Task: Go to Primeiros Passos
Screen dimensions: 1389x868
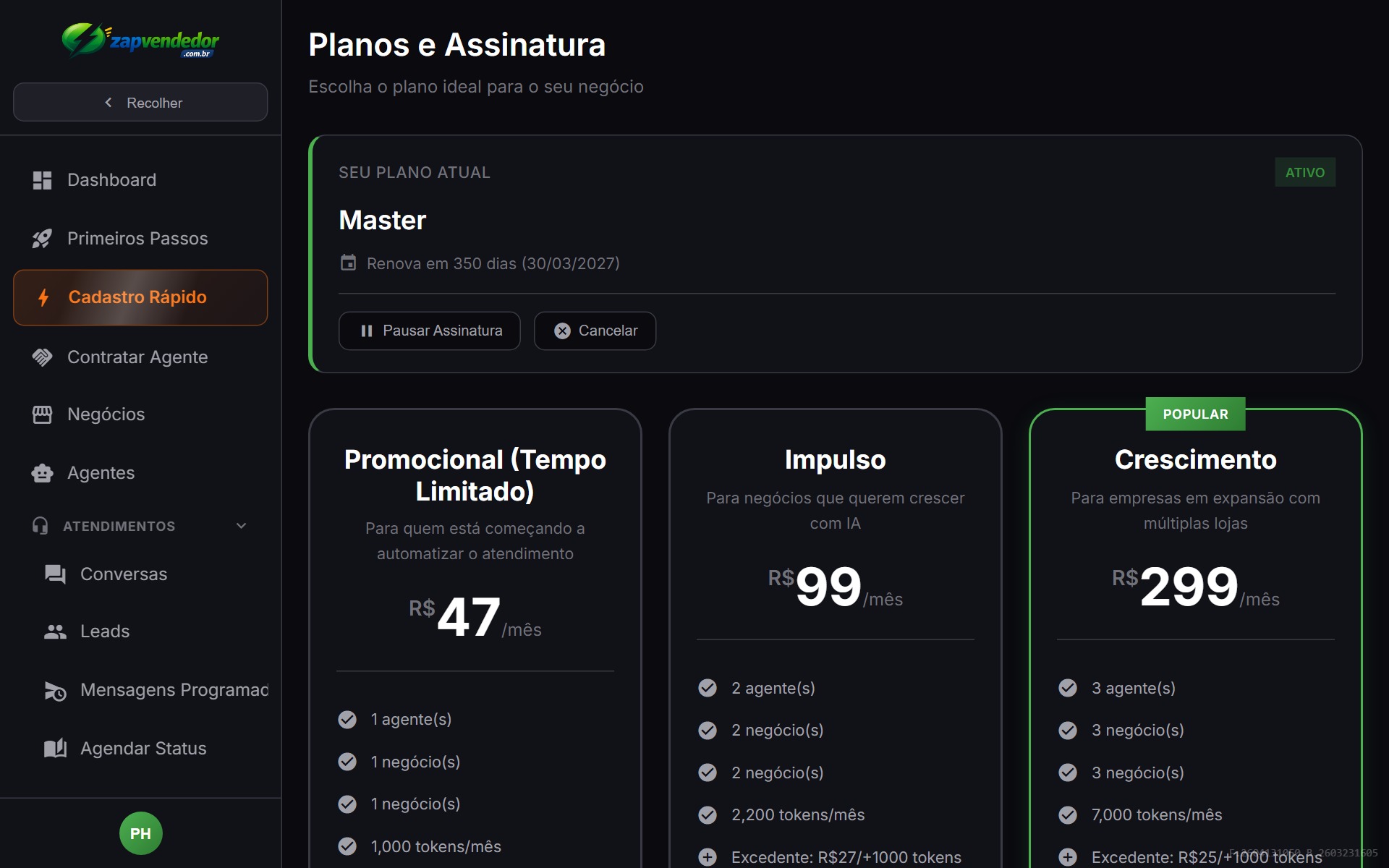Action: click(x=140, y=239)
